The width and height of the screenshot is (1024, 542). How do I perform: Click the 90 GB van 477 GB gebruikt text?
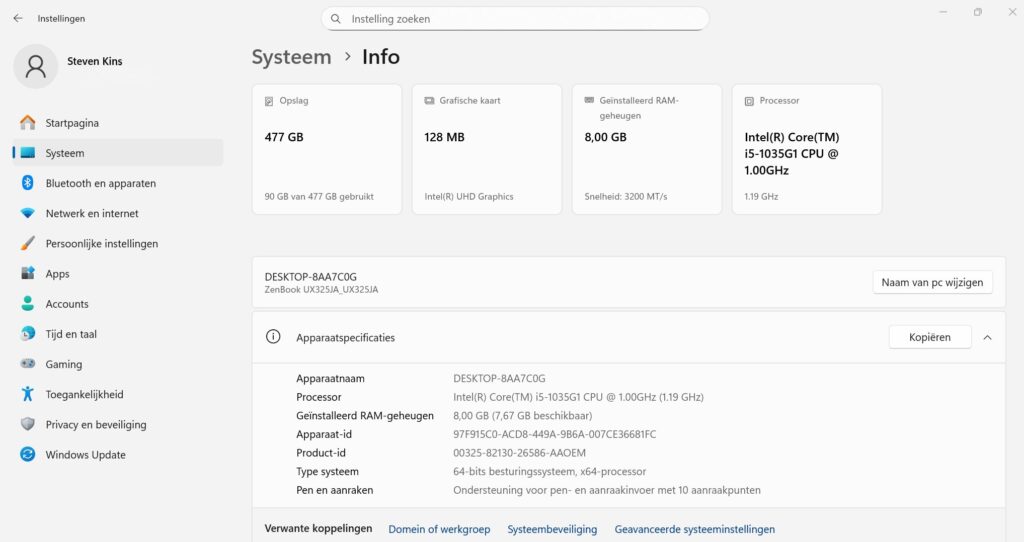319,197
